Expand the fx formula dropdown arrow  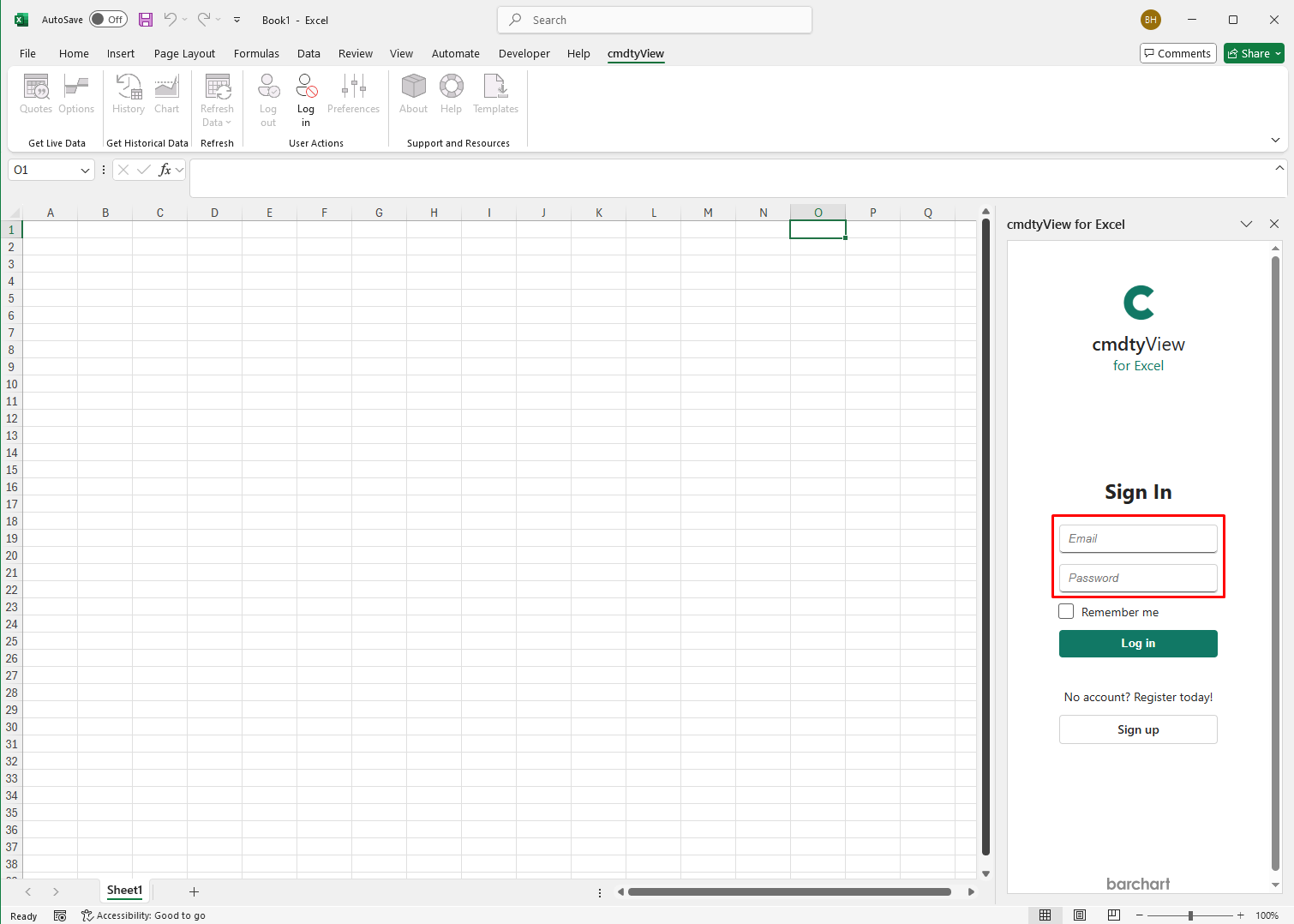tap(179, 170)
